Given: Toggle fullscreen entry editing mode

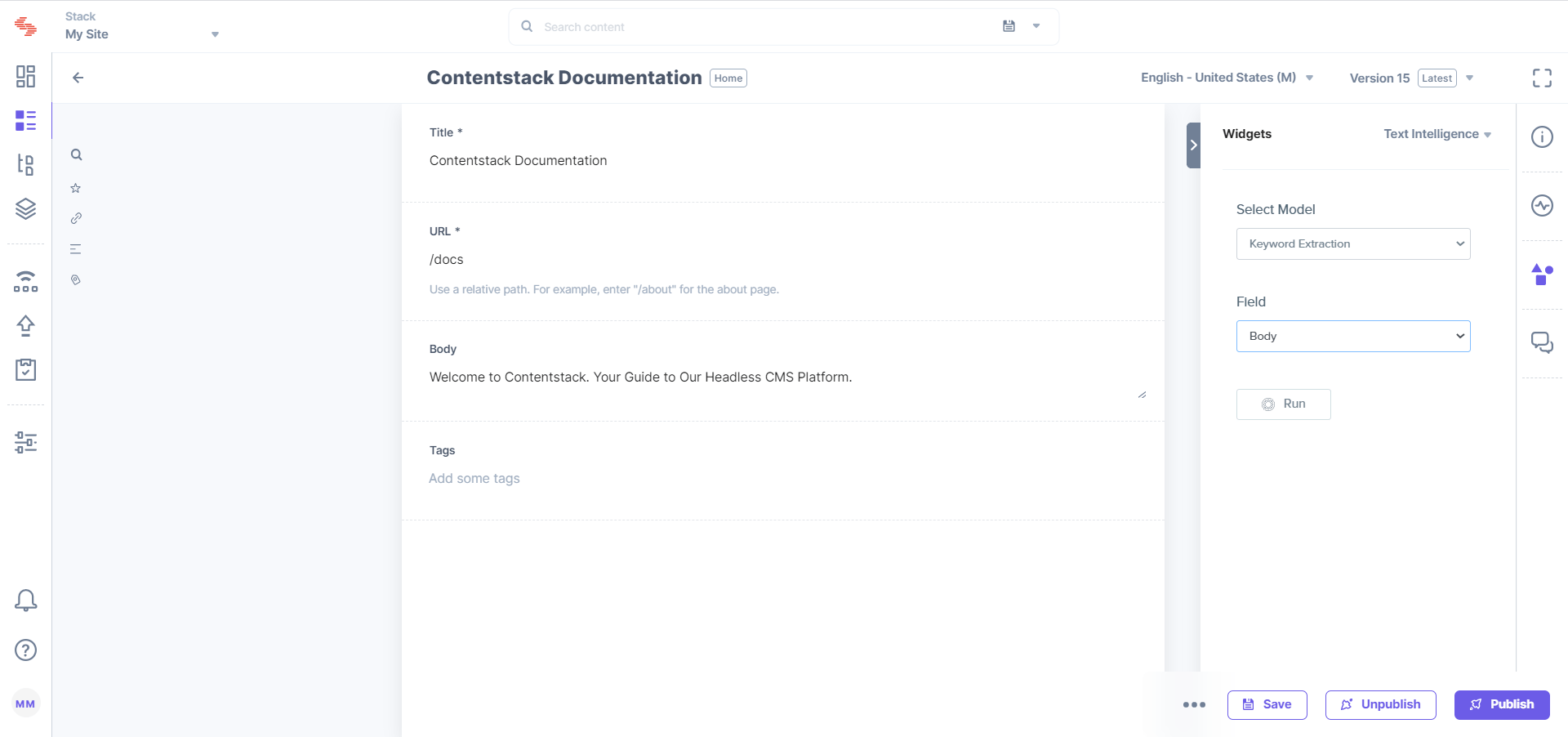Looking at the screenshot, I should [x=1543, y=78].
